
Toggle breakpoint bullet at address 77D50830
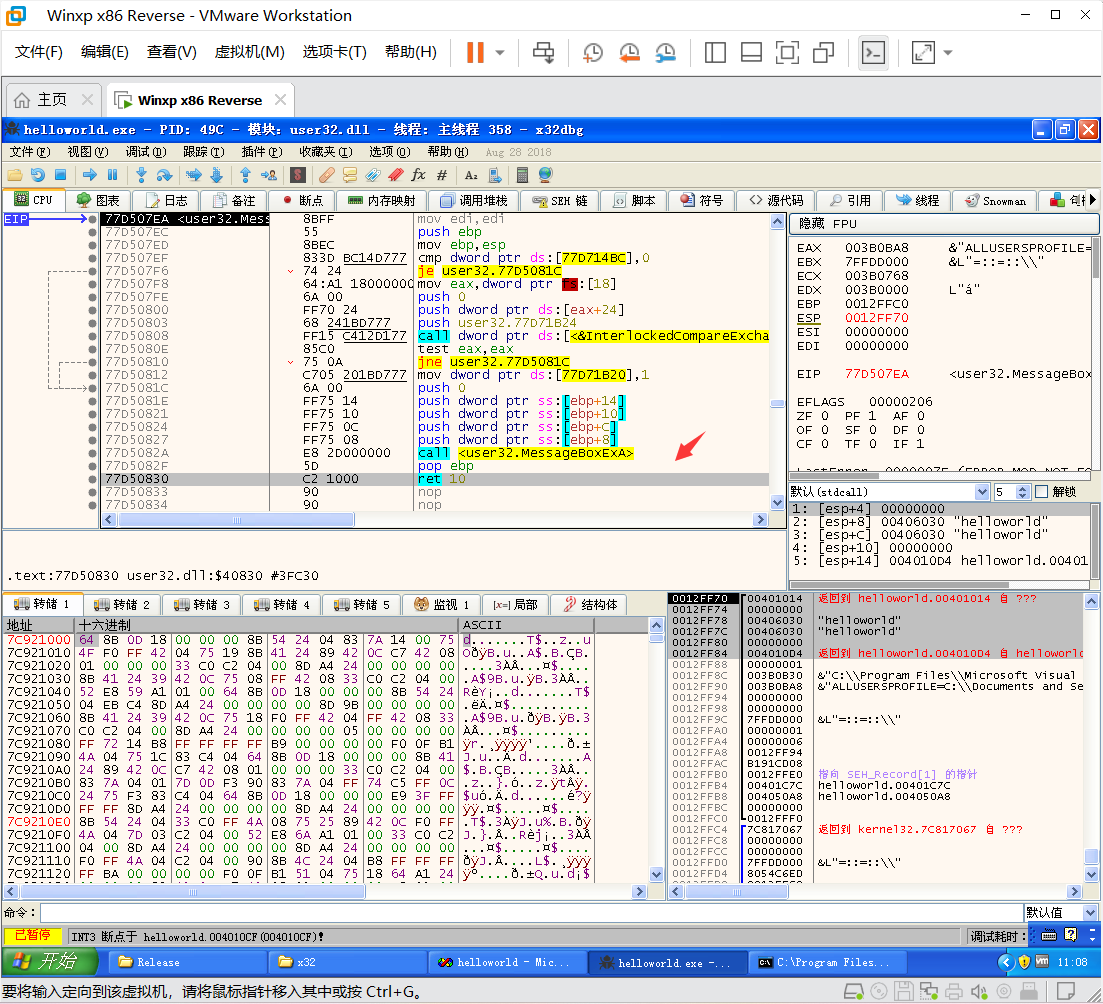92,479
